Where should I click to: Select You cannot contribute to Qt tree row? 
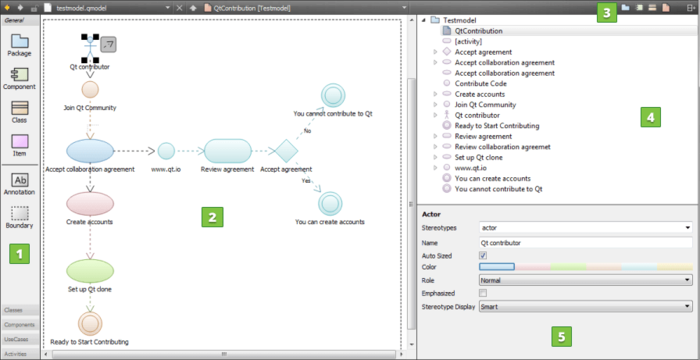pyautogui.click(x=499, y=189)
